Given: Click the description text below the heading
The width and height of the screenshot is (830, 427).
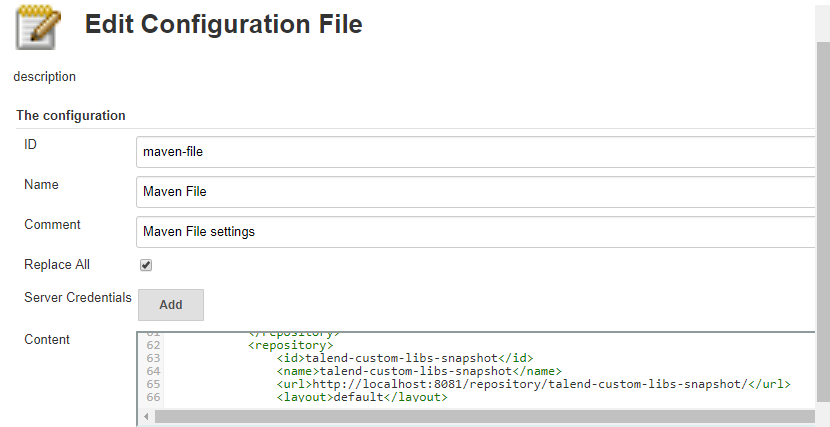Looking at the screenshot, I should coord(44,76).
